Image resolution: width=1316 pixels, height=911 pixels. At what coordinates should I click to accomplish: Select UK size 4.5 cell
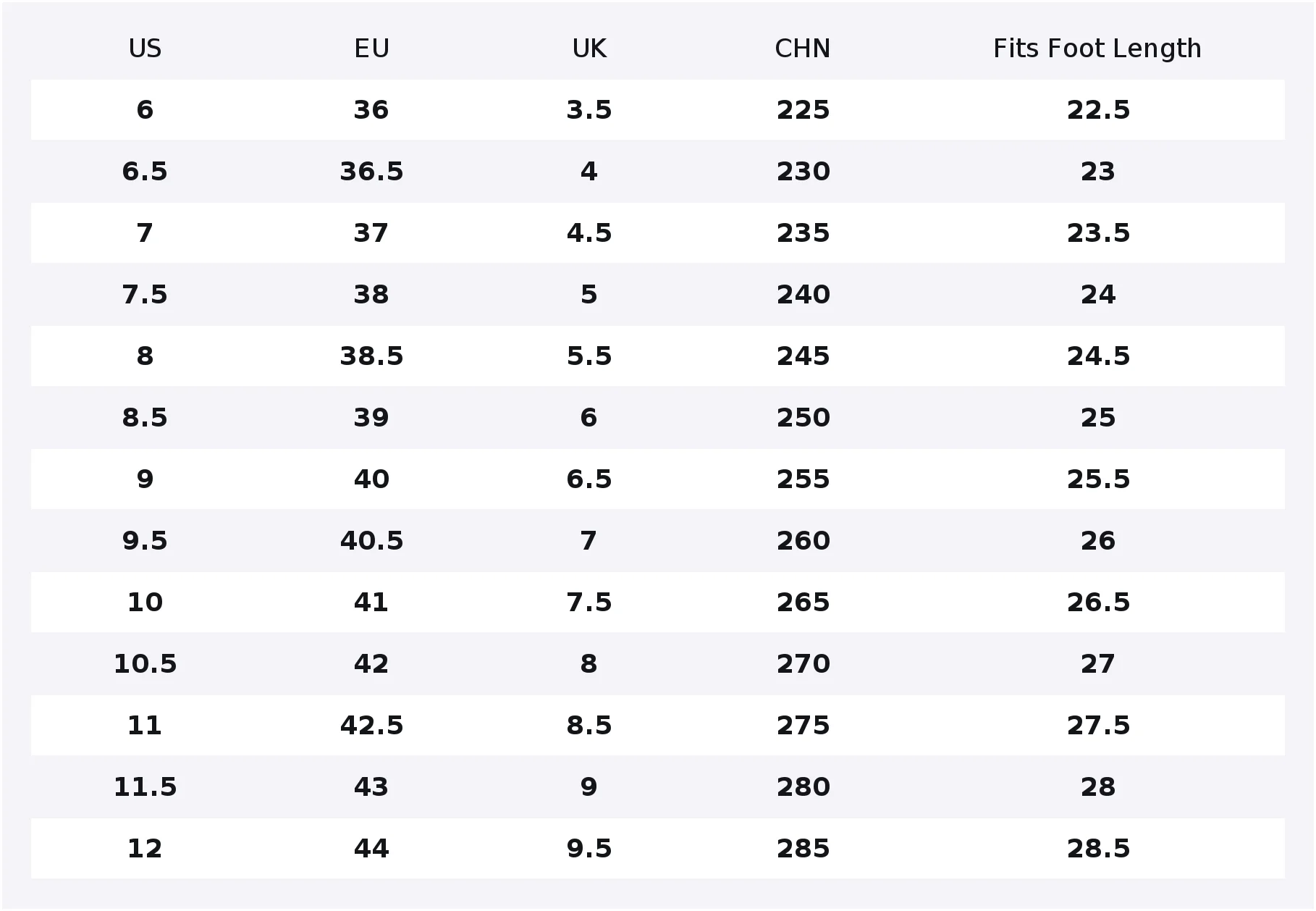589,233
